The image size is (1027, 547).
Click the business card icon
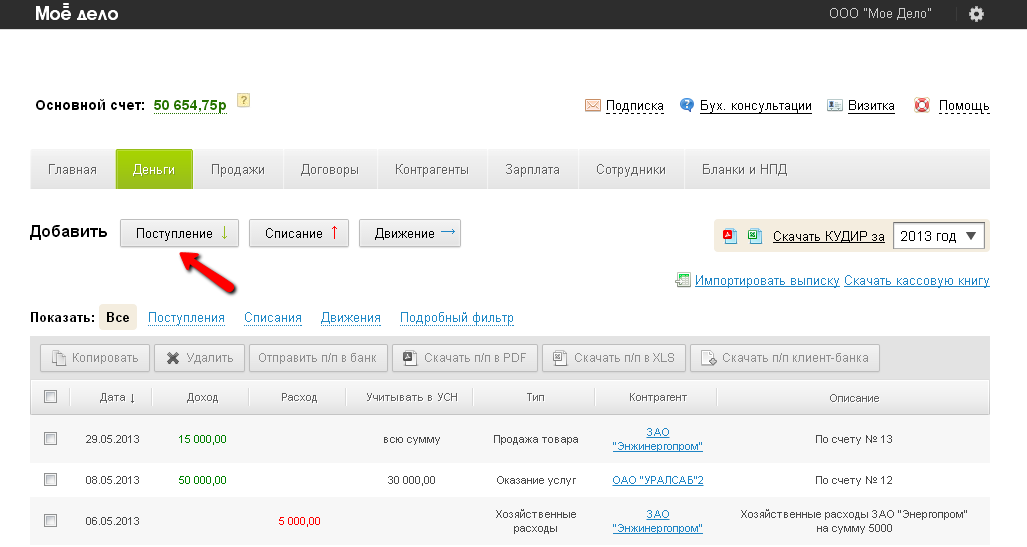tap(834, 105)
